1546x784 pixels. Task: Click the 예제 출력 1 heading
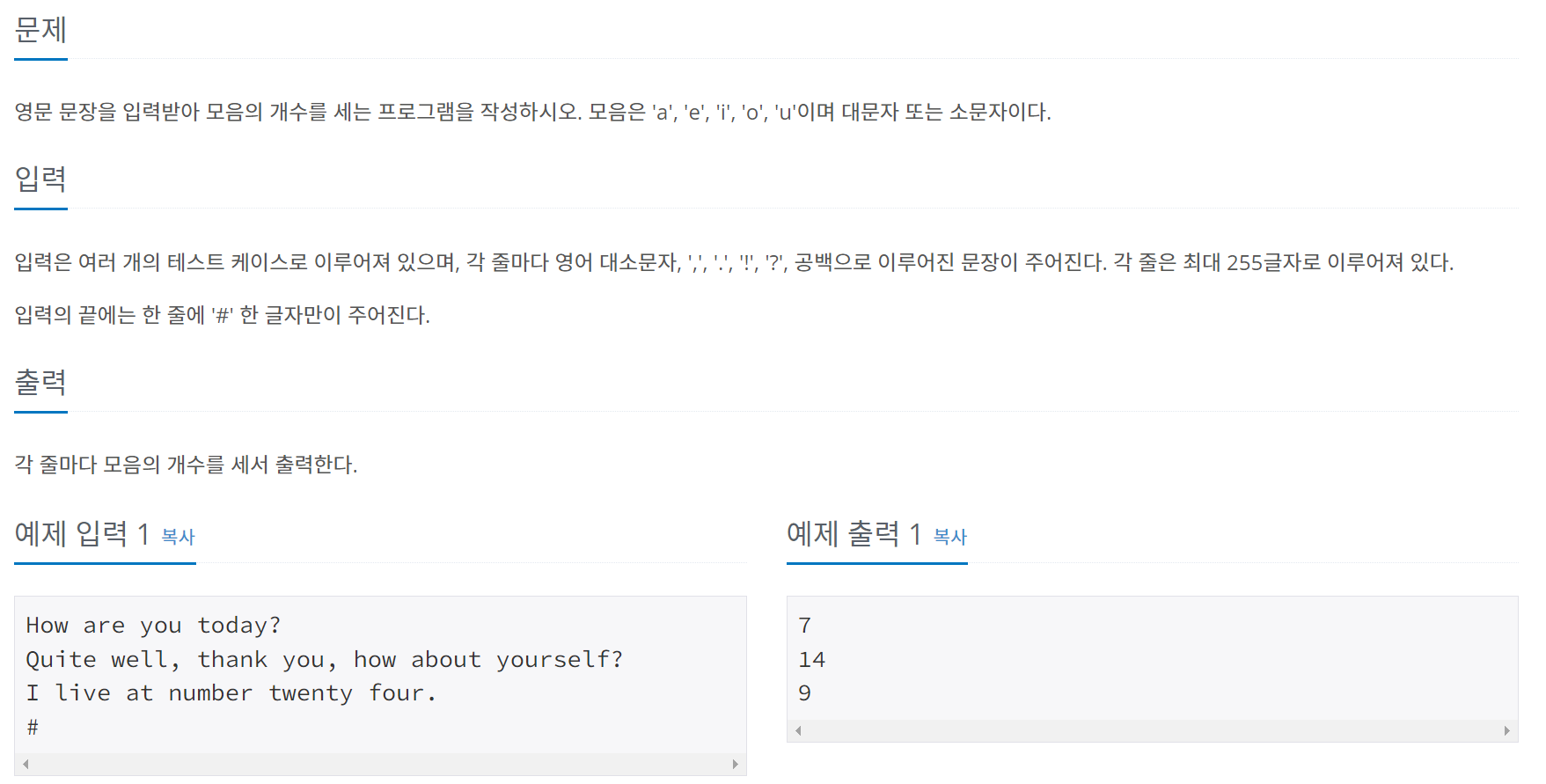click(x=854, y=534)
